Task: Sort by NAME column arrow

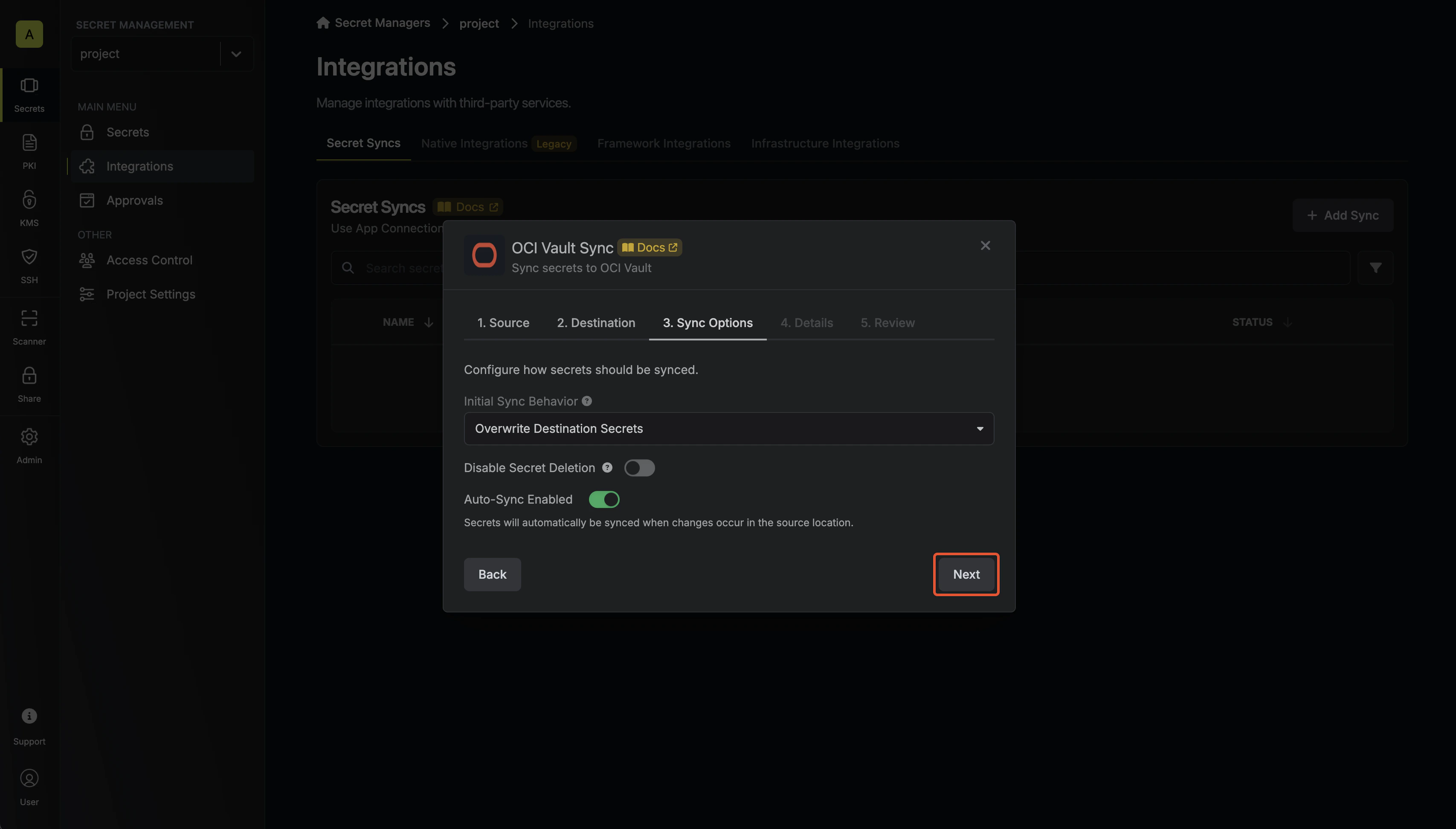Action: click(429, 322)
